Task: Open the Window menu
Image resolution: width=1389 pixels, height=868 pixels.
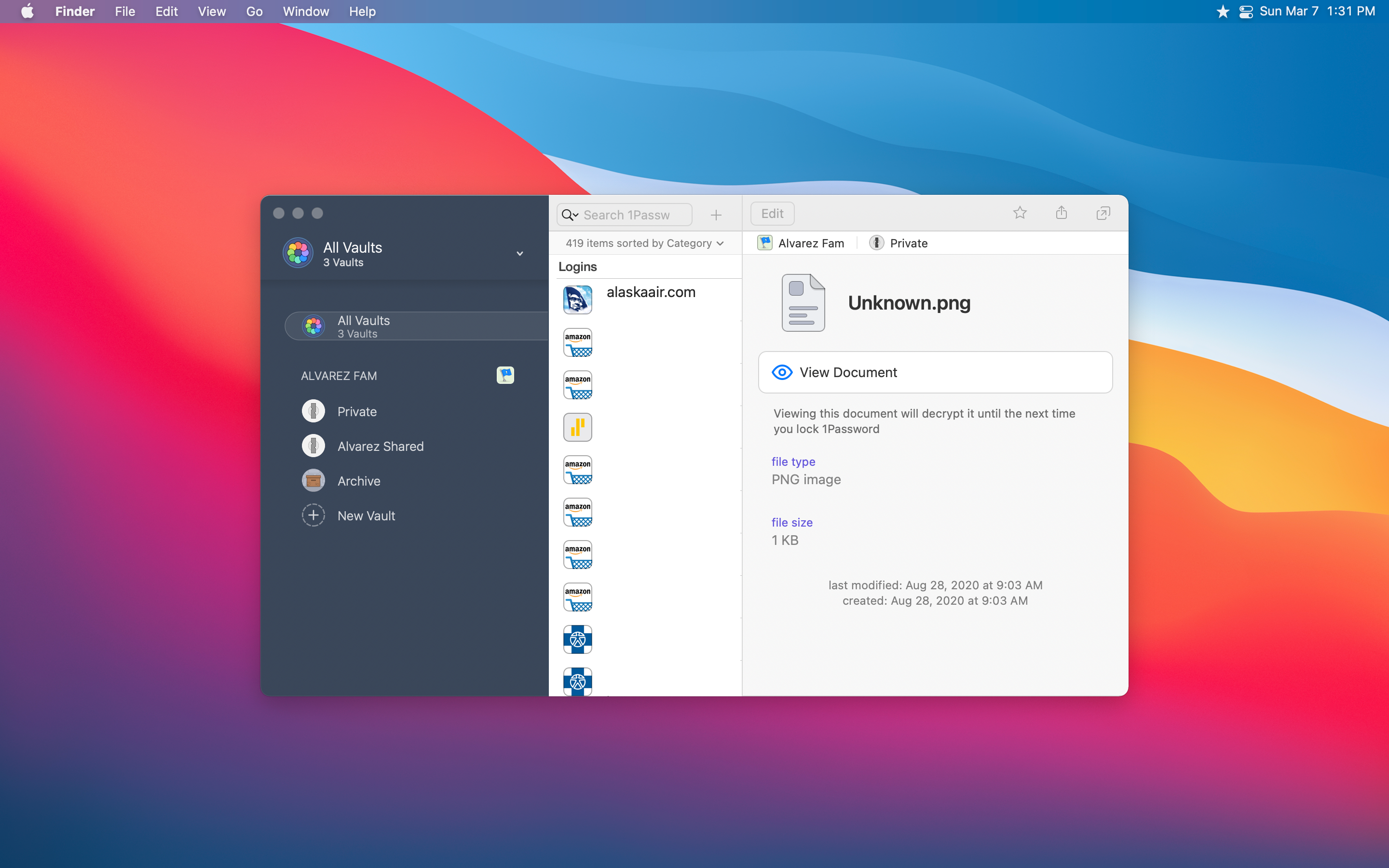Action: (x=306, y=12)
